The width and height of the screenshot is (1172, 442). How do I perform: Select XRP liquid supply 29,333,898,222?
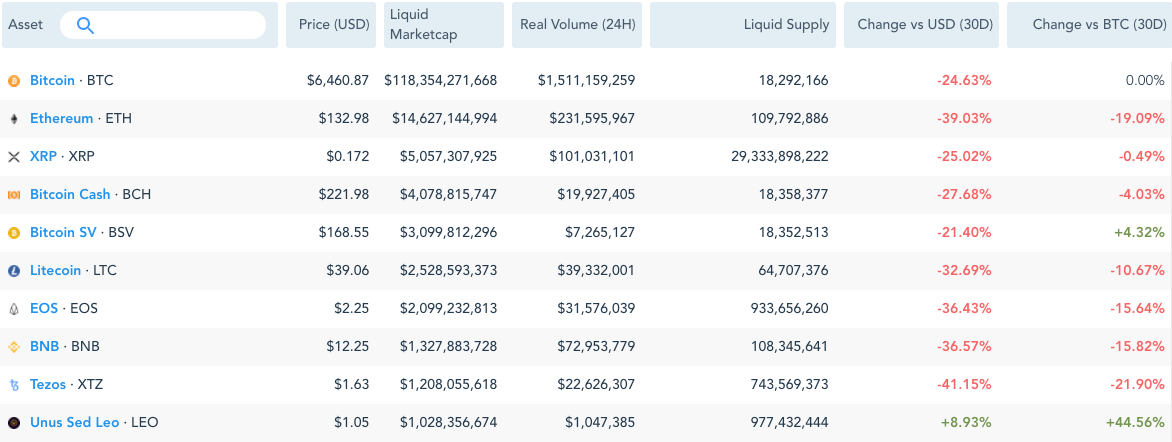(780, 156)
